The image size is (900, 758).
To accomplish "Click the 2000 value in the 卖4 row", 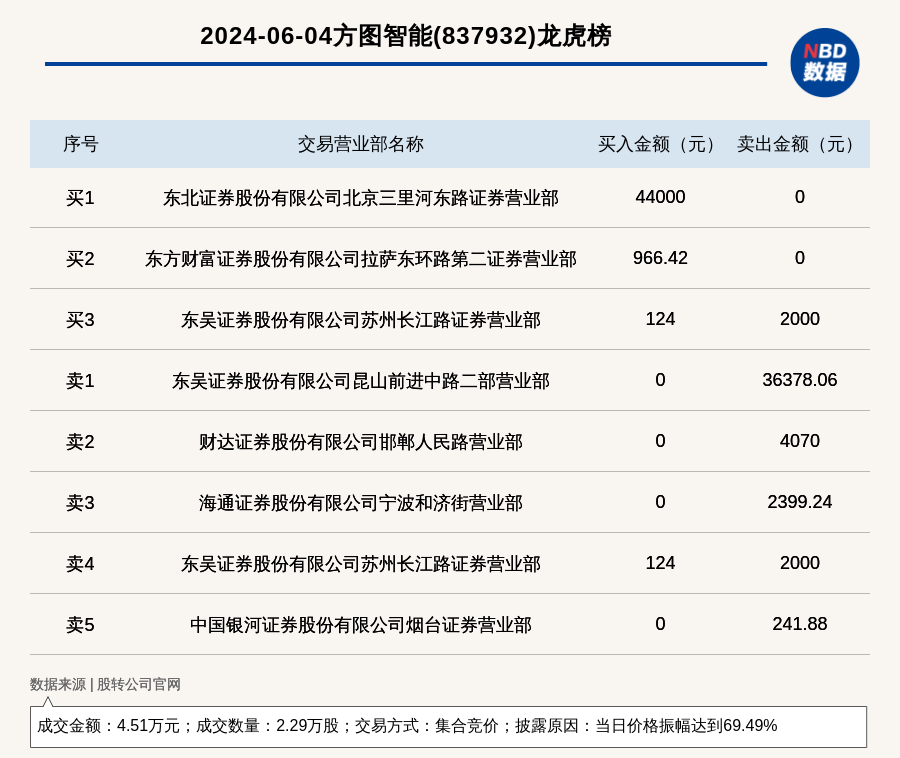I will [x=800, y=563].
